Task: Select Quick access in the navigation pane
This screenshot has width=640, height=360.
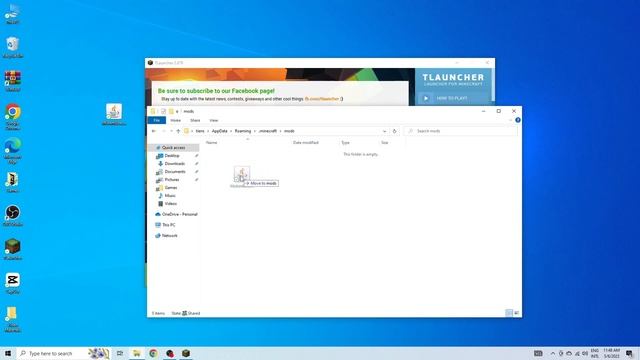Action: [173, 148]
